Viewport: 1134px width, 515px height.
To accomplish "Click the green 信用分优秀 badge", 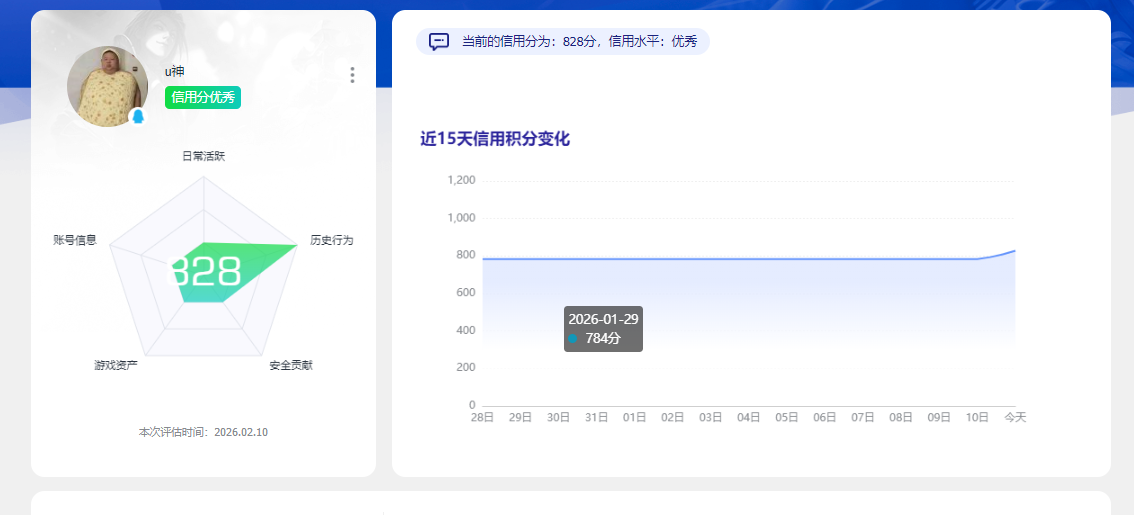I will (202, 98).
